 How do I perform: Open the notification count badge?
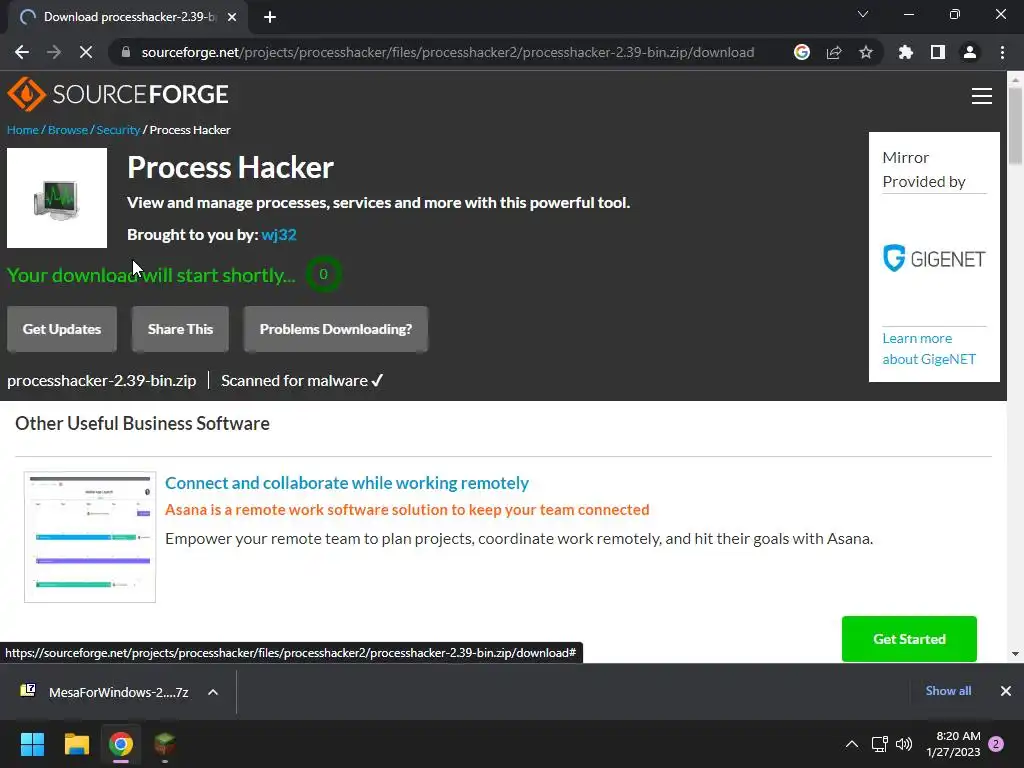pos(996,744)
